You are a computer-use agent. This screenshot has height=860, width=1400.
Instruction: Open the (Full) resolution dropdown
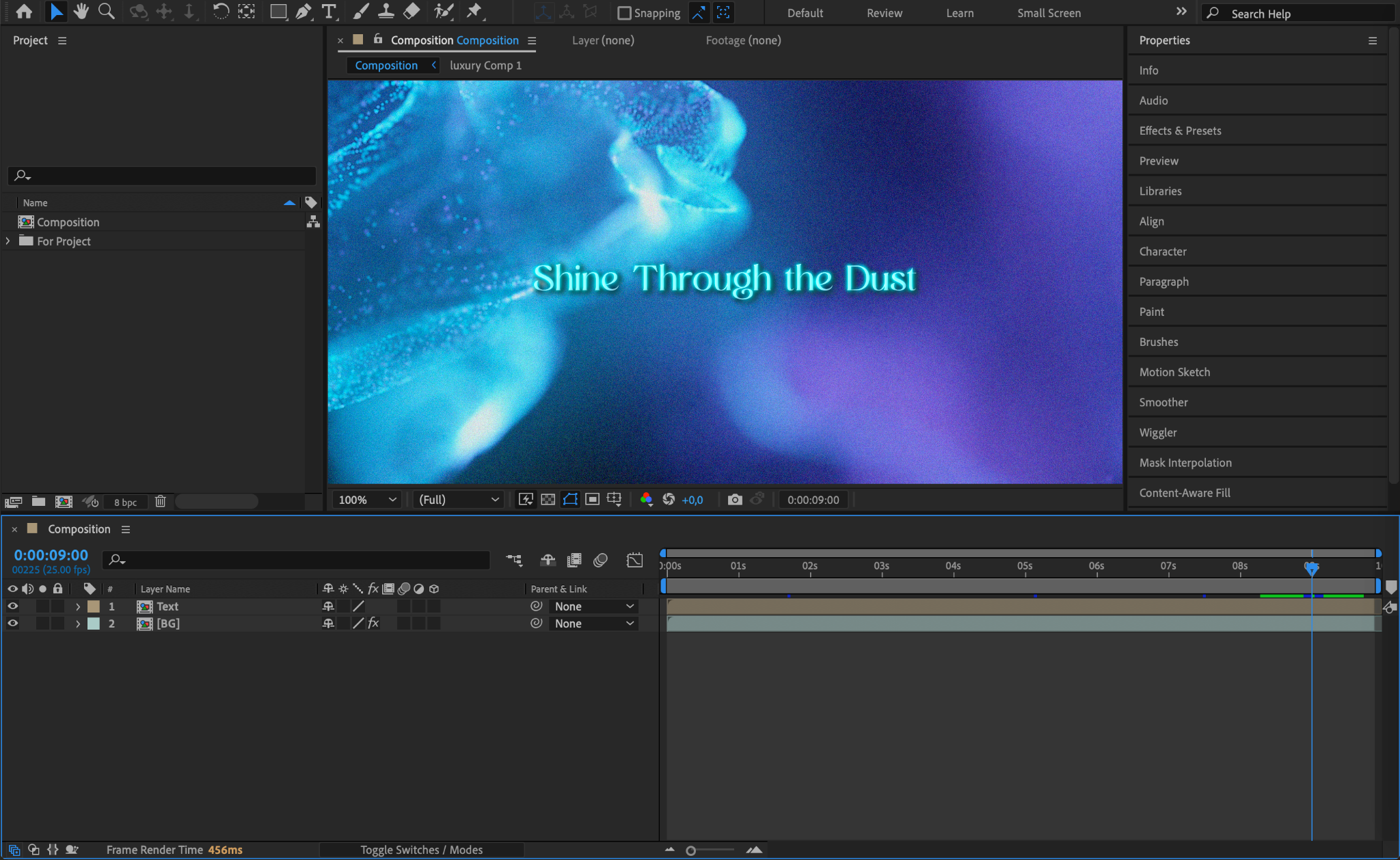[x=458, y=500]
